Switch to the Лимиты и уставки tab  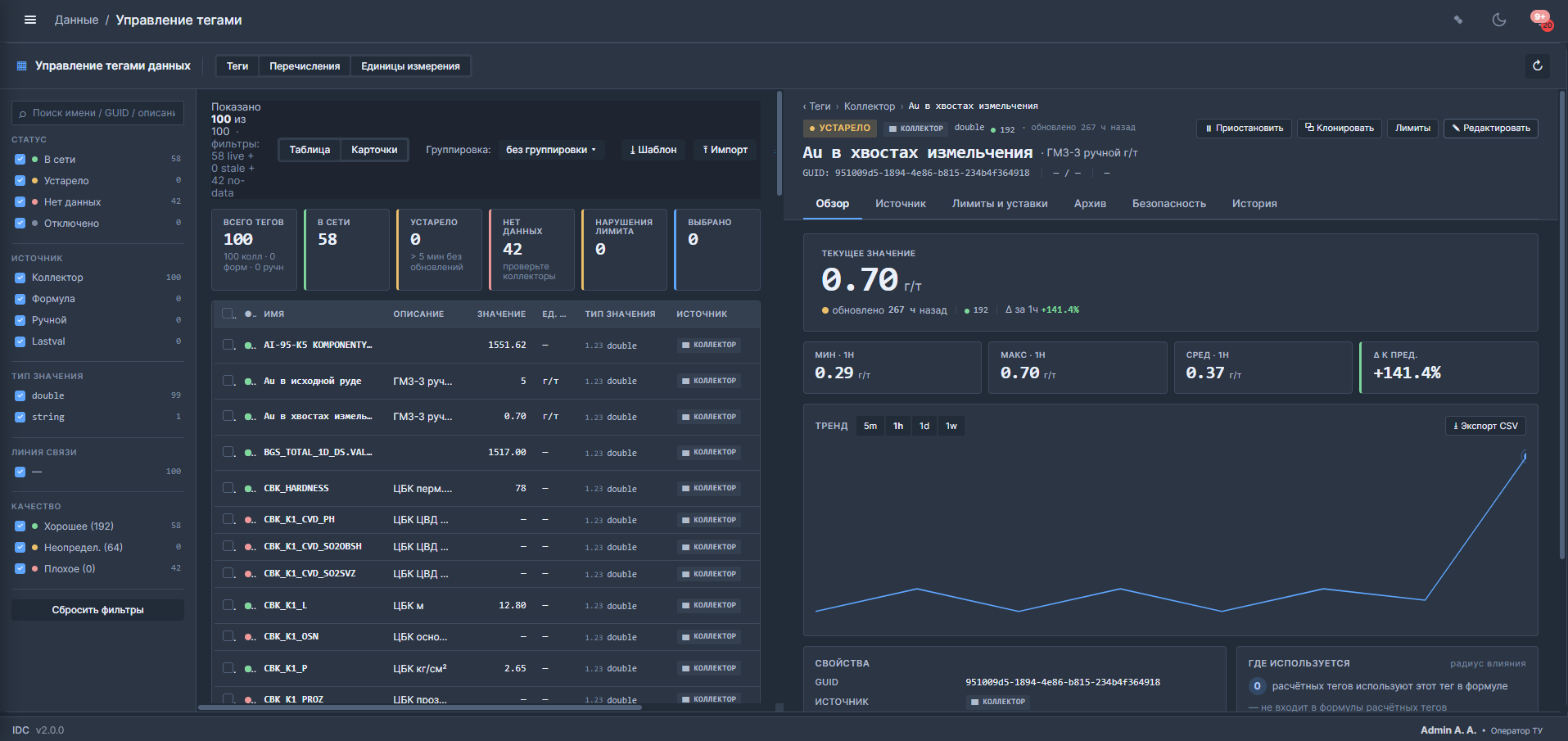pyautogui.click(x=1000, y=204)
